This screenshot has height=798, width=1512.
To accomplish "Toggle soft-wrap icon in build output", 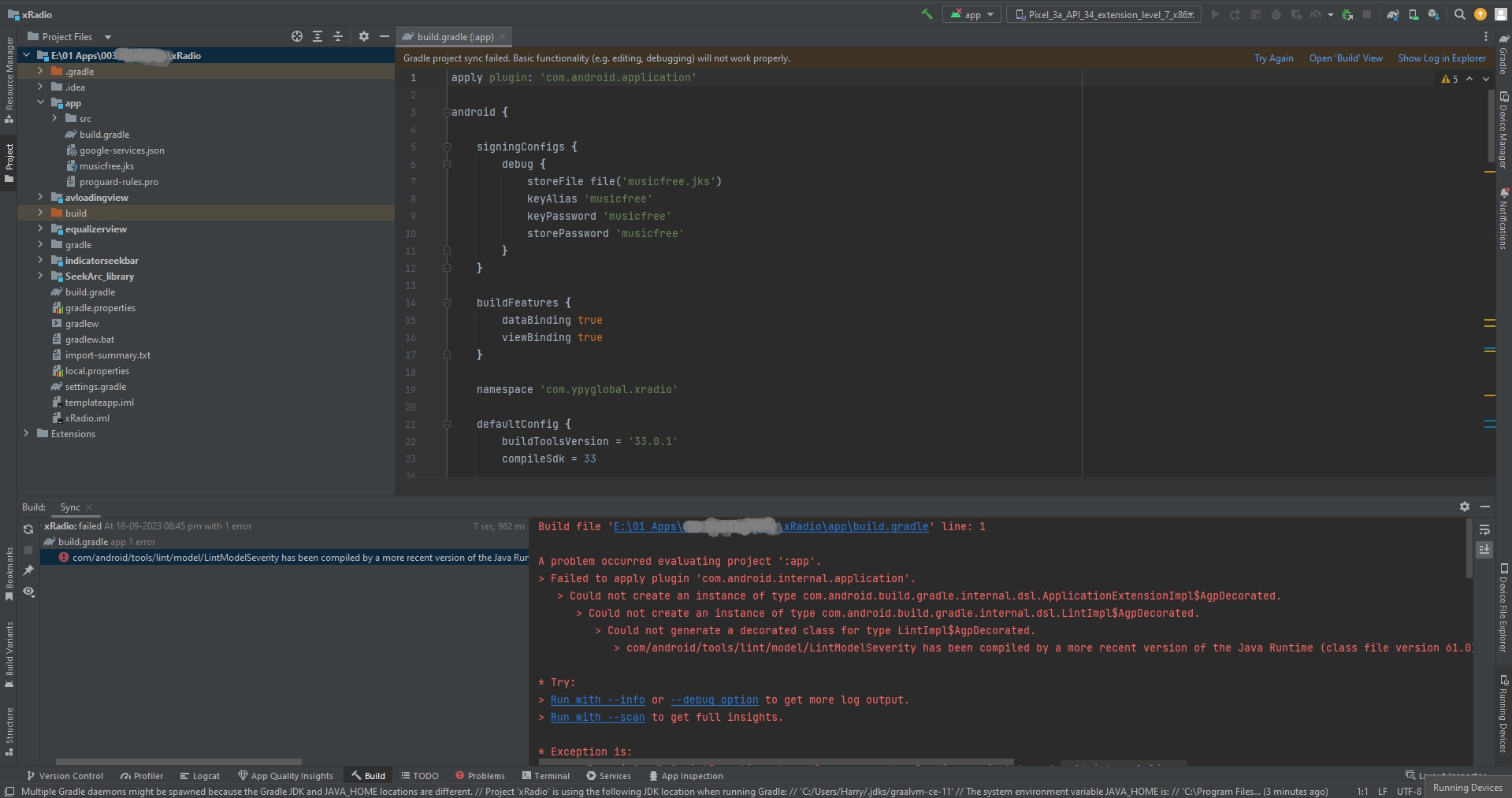I will [1484, 529].
